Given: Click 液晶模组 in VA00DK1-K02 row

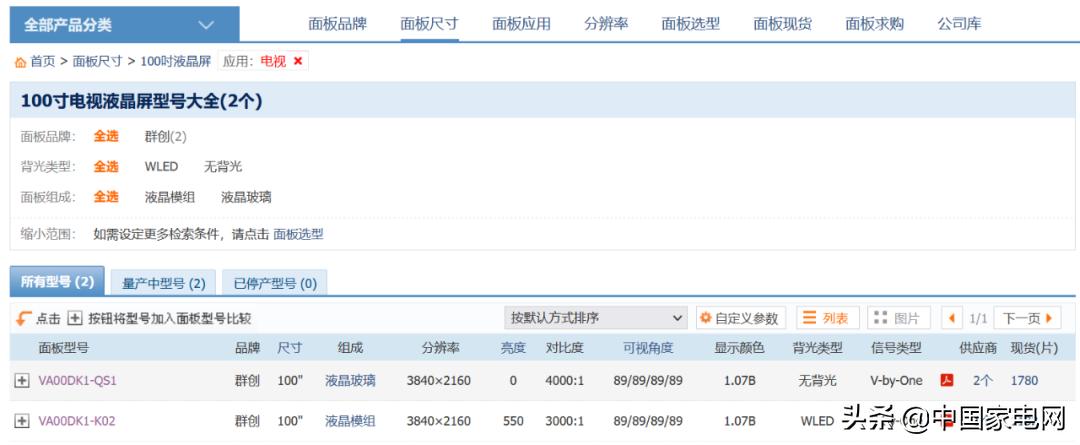Looking at the screenshot, I should [x=351, y=421].
